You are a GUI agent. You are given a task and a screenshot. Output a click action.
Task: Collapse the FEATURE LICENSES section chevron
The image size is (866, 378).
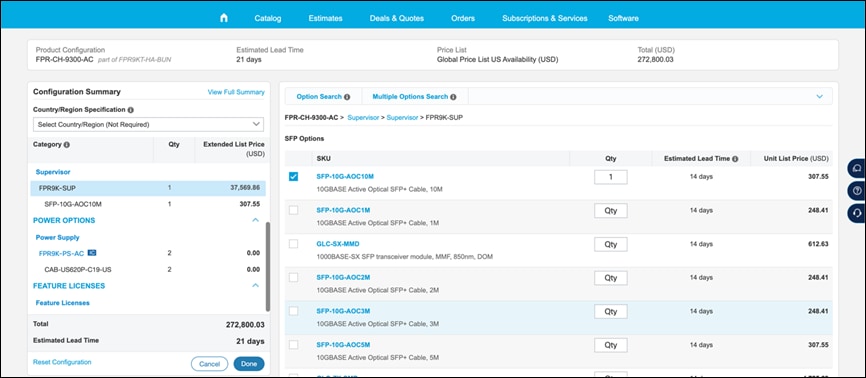pos(255,286)
